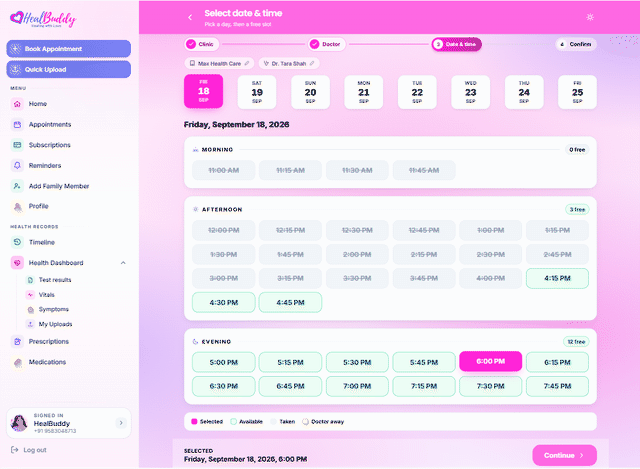
Task: Click the Log out arrow icon
Action: pos(15,450)
